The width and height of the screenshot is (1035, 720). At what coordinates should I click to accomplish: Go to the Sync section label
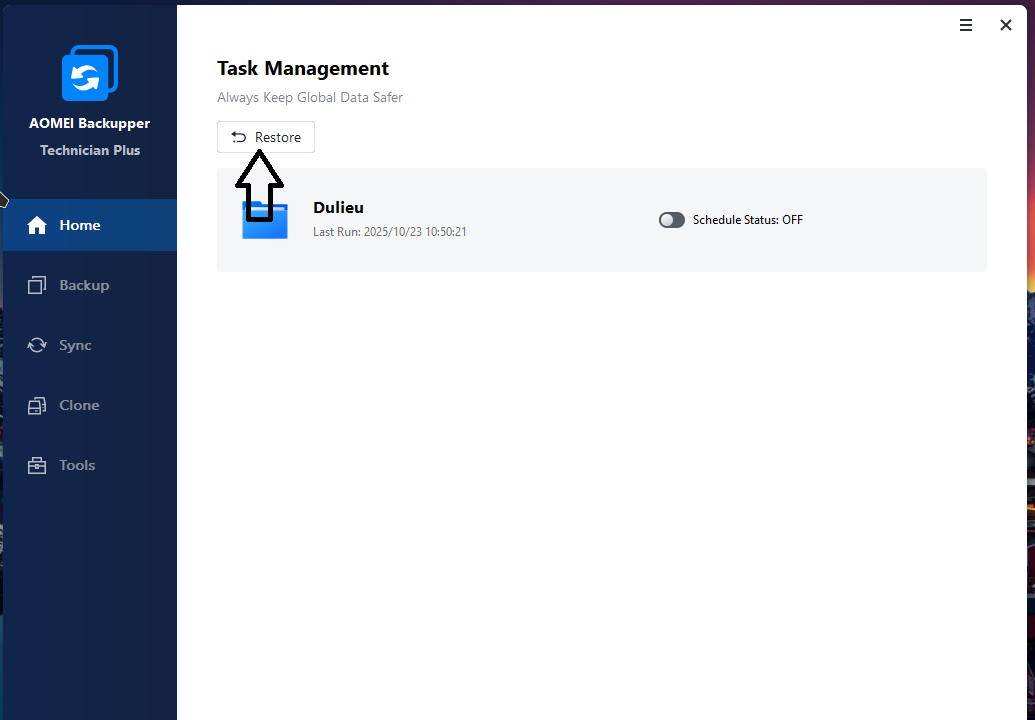coord(75,345)
